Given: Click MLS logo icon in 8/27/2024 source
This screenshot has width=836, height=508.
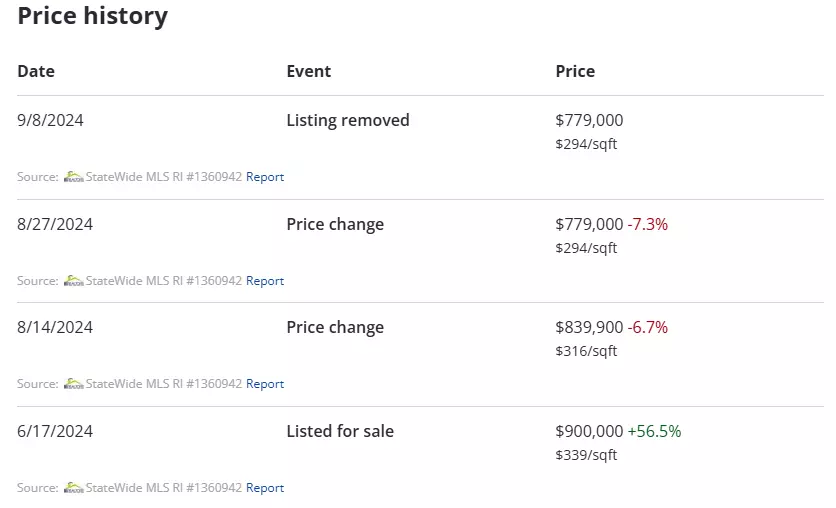Looking at the screenshot, I should 74,281.
